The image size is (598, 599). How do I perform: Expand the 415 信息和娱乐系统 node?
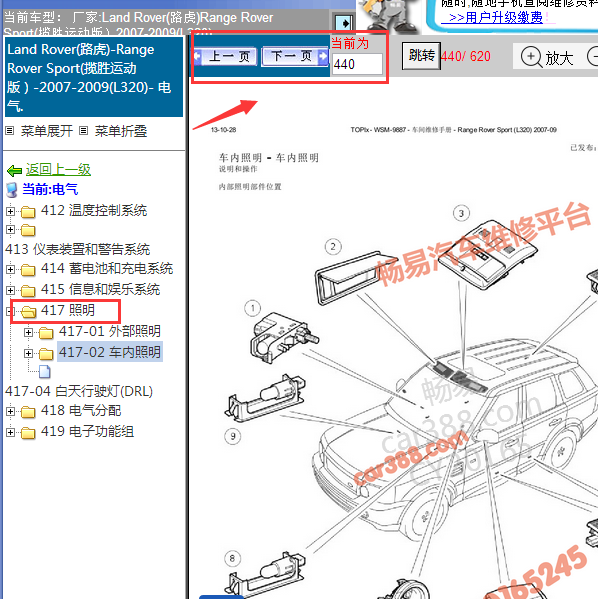coord(10,290)
